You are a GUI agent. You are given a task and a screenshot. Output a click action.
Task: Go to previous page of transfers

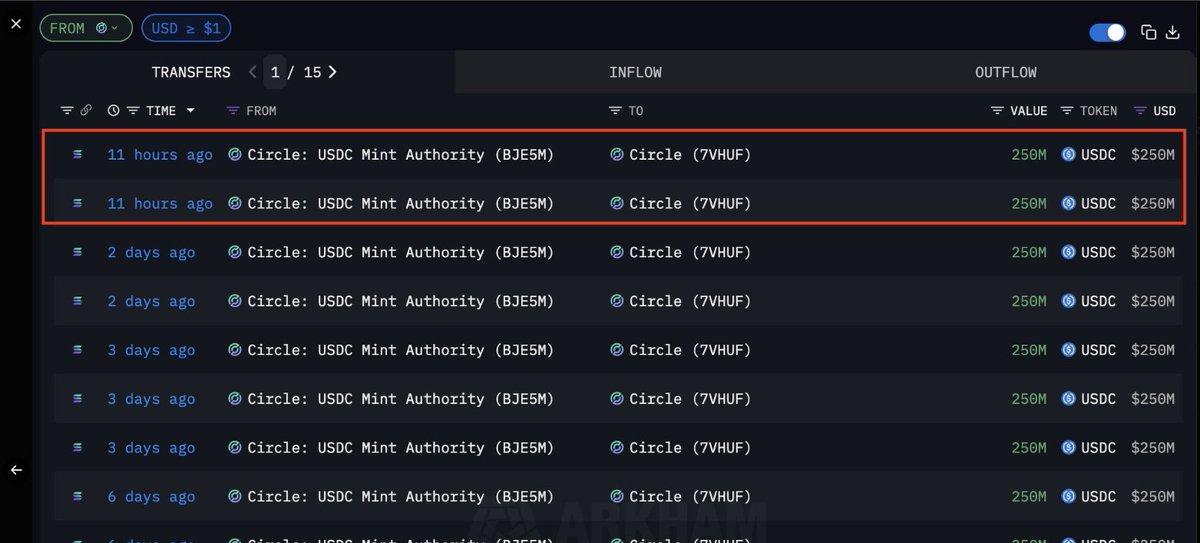pos(252,72)
